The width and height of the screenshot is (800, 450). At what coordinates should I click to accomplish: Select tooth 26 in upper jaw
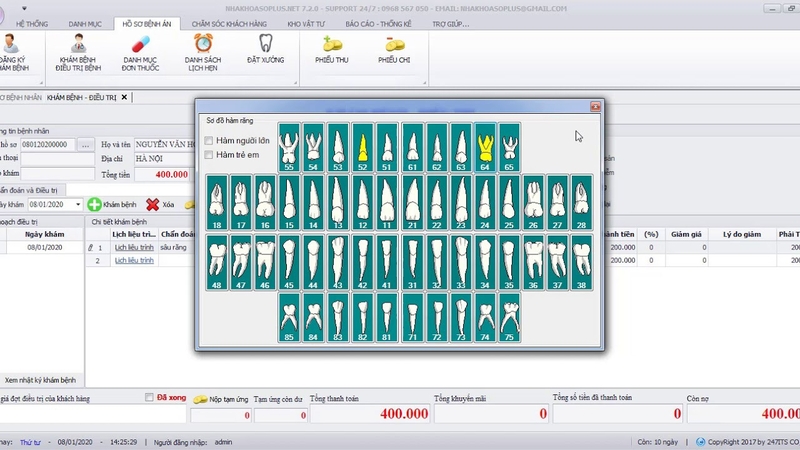click(533, 203)
